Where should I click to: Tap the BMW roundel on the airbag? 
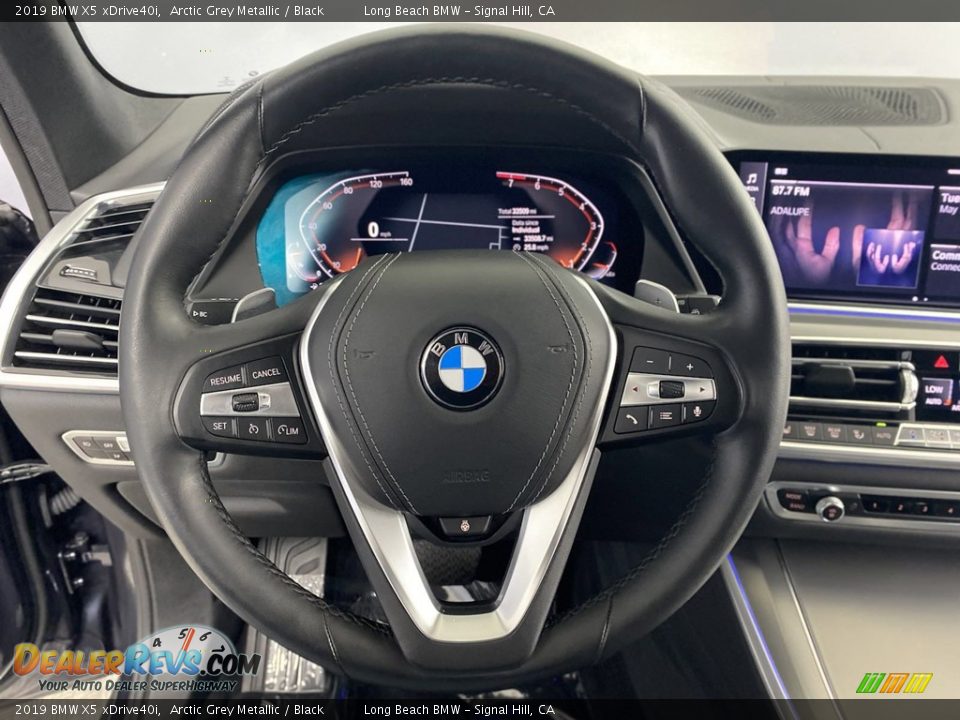[462, 368]
